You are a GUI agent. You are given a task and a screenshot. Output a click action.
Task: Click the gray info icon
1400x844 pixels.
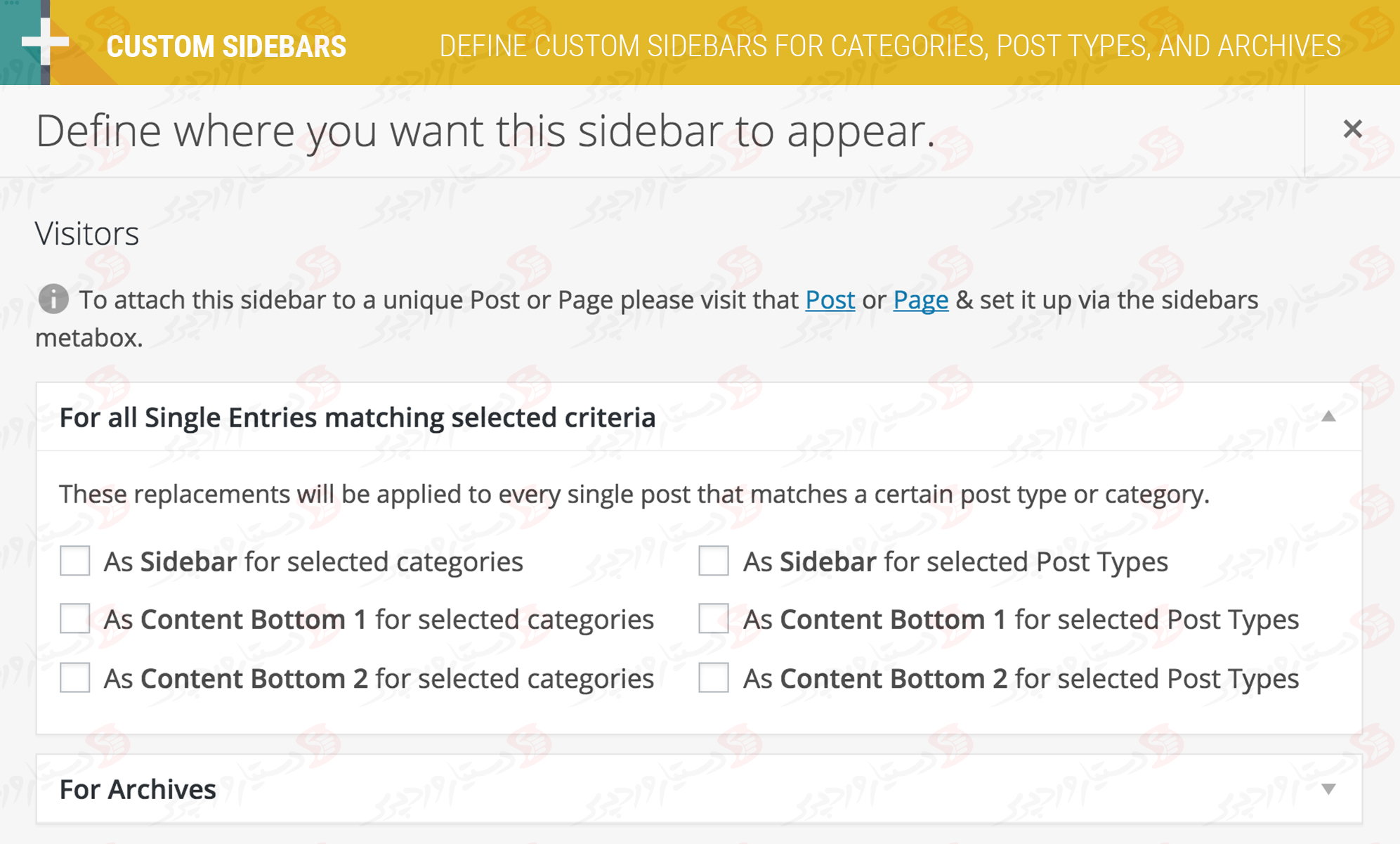tap(53, 299)
